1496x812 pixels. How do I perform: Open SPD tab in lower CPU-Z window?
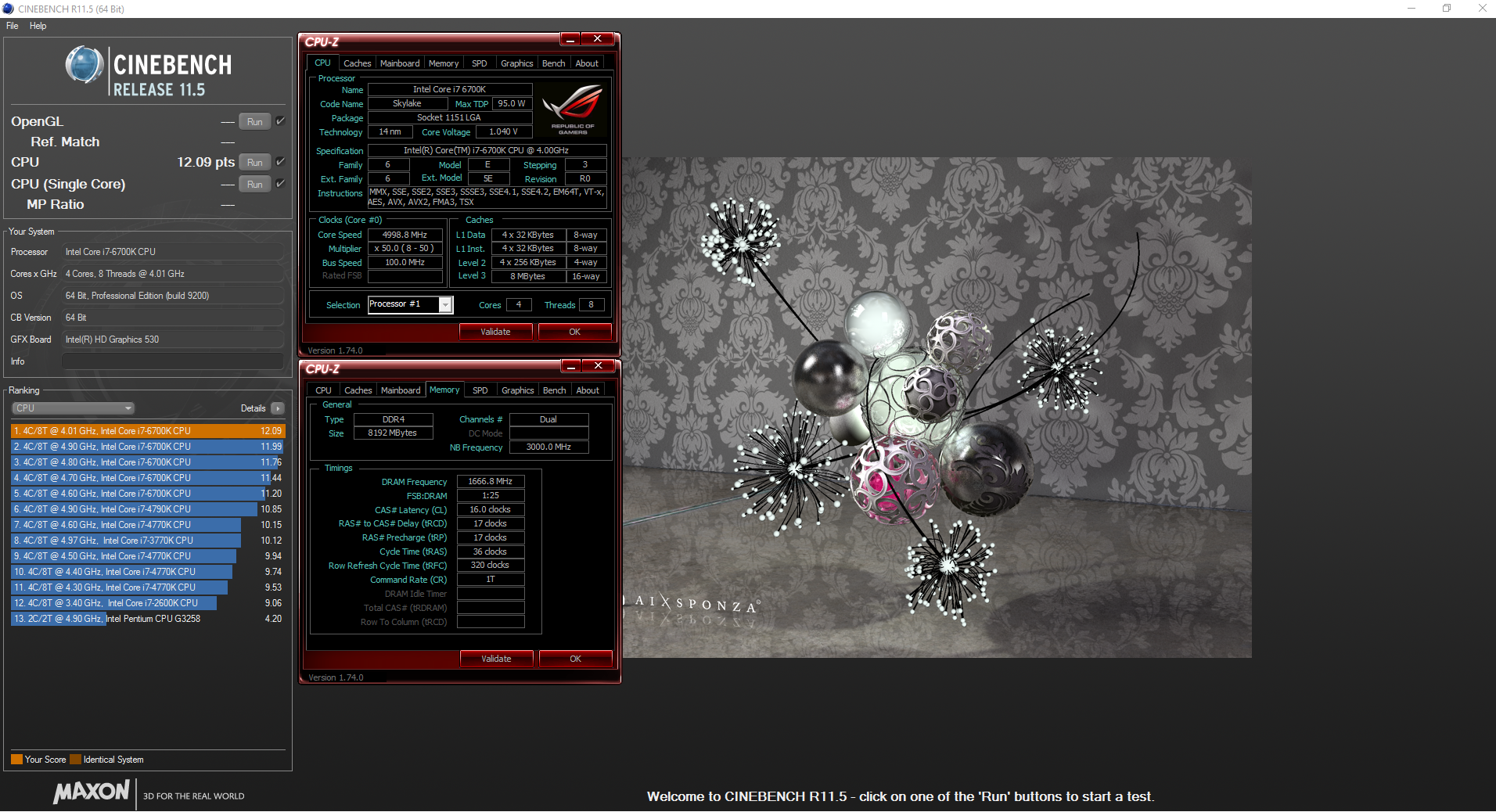(x=480, y=390)
